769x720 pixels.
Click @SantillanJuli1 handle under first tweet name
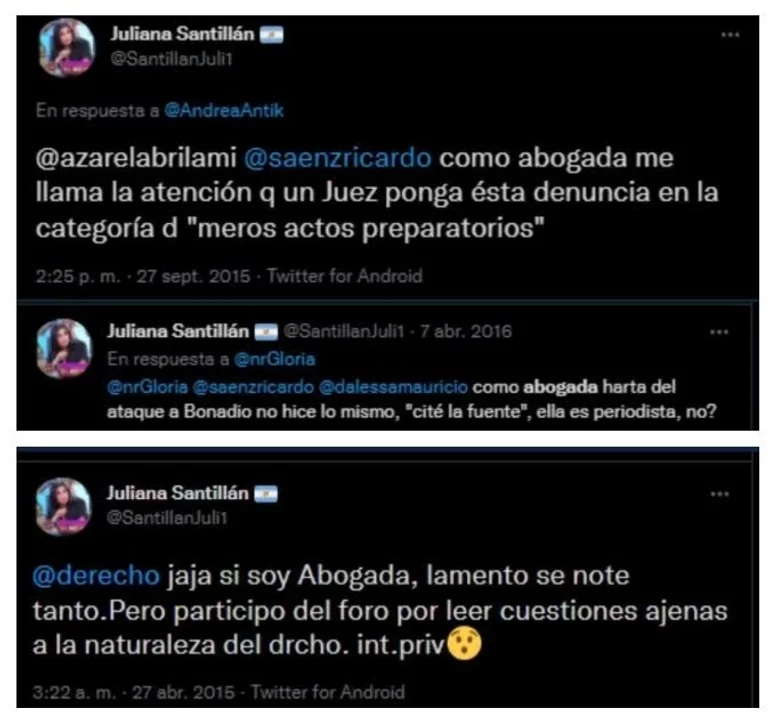pyautogui.click(x=171, y=59)
